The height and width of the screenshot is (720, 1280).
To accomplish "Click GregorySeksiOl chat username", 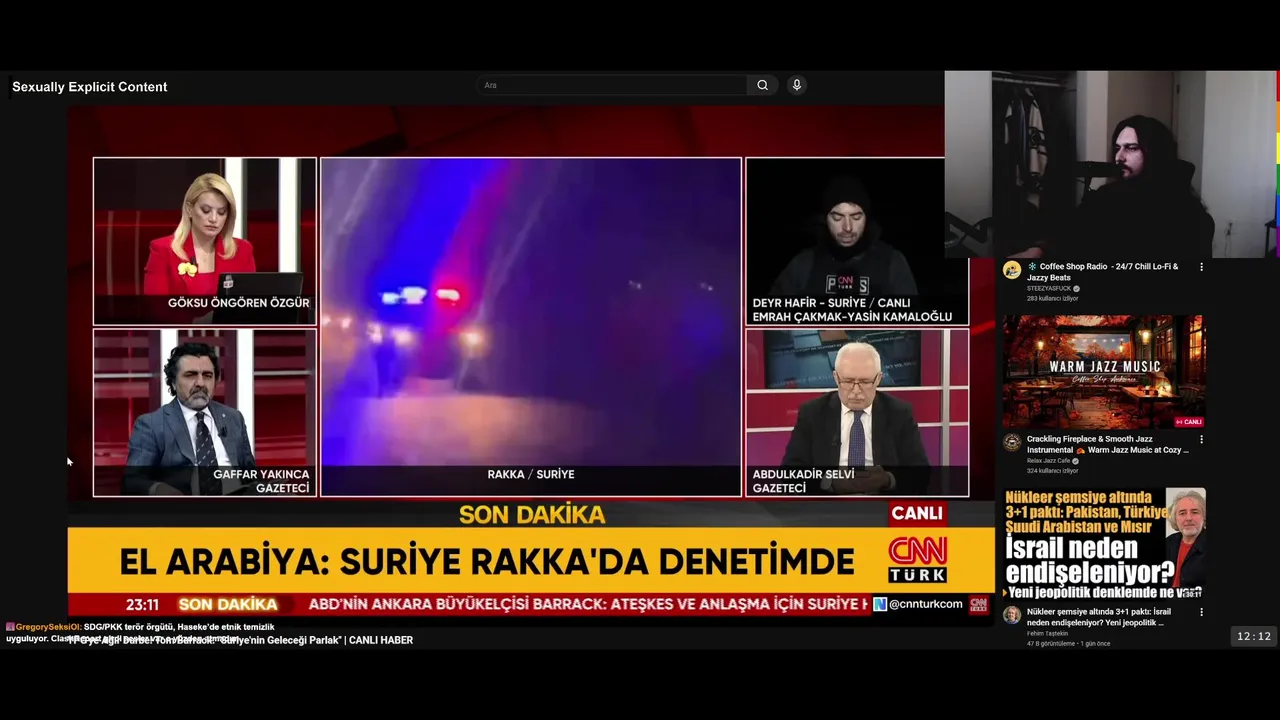I will pyautogui.click(x=47, y=627).
